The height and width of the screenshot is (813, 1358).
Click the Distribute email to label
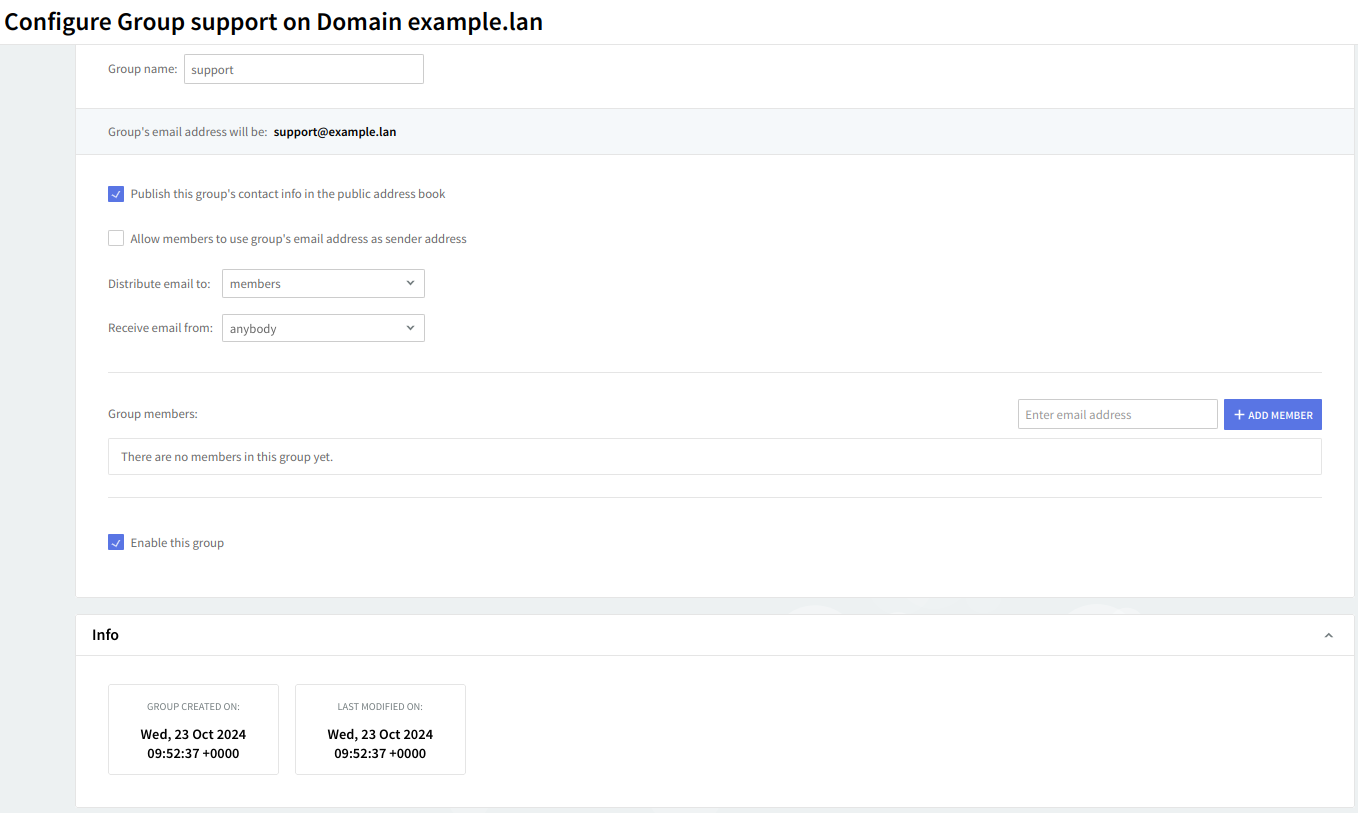click(159, 284)
